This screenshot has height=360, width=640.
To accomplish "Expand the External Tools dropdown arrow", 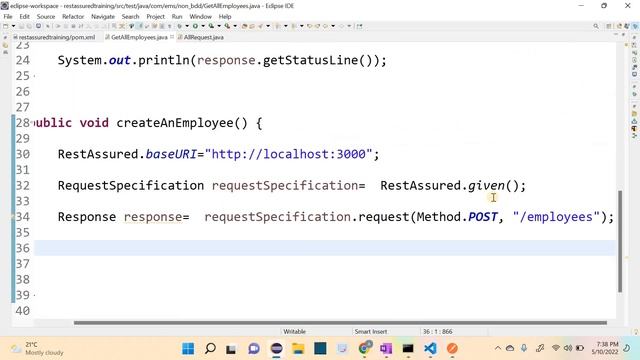I will pyautogui.click(x=235, y=26).
